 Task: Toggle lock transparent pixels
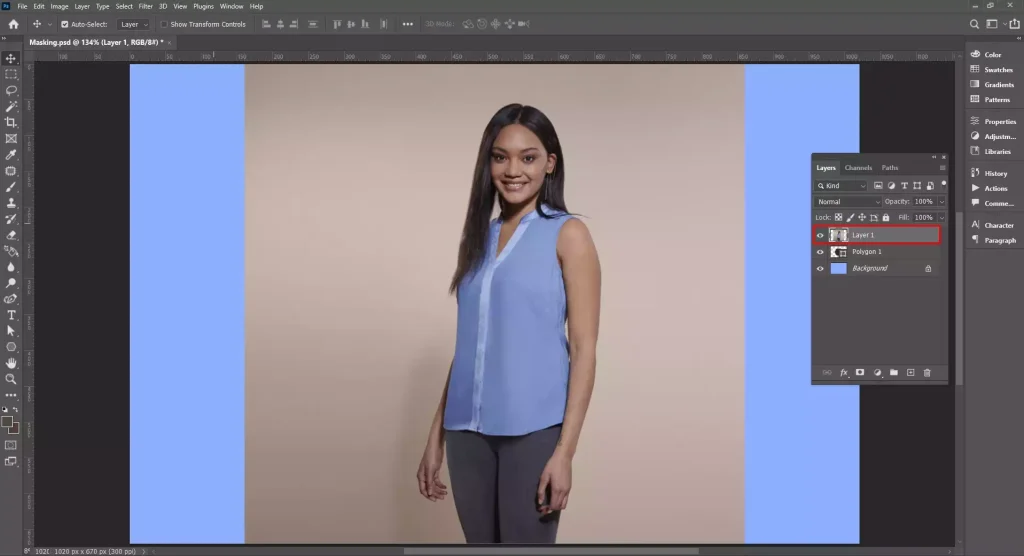(839, 218)
